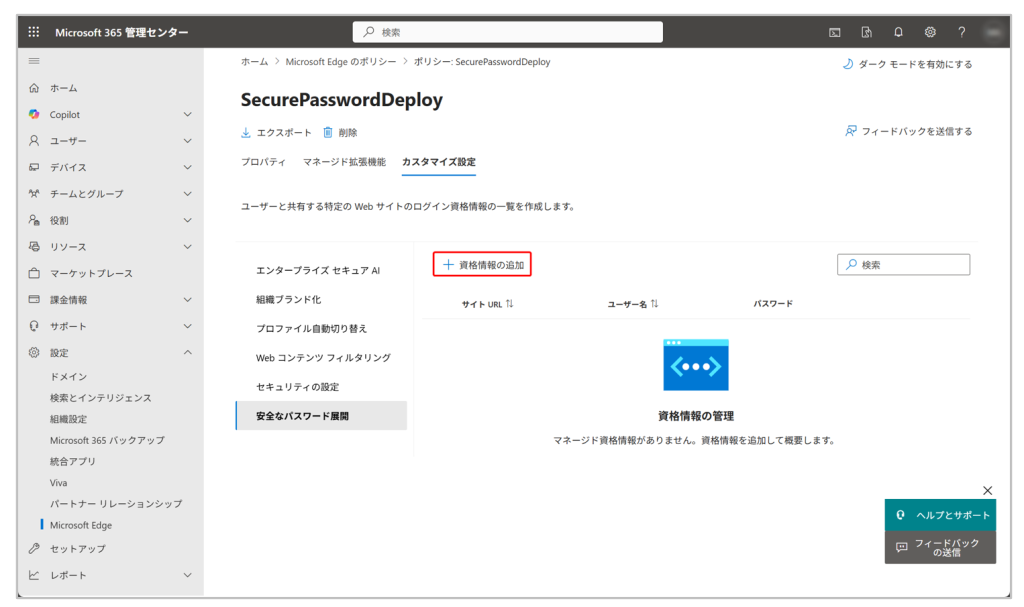1024x607 pixels.
Task: Click the 設定 gear icon in sidebar
Action: click(34, 352)
